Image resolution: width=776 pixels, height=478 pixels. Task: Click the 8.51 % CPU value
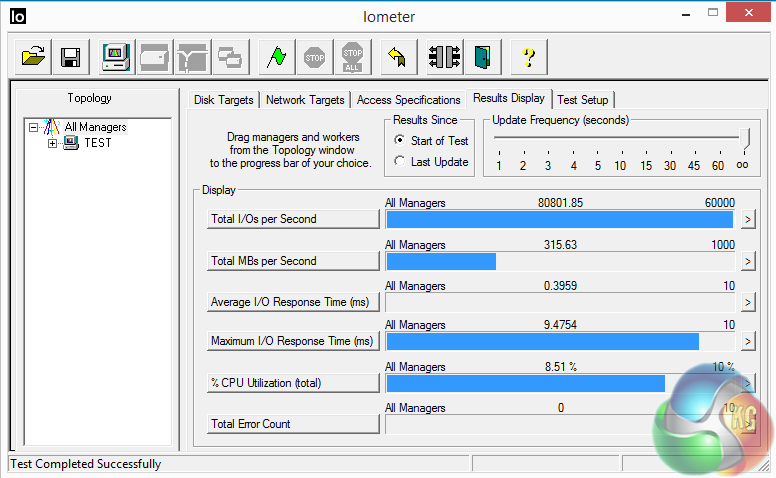click(x=561, y=367)
